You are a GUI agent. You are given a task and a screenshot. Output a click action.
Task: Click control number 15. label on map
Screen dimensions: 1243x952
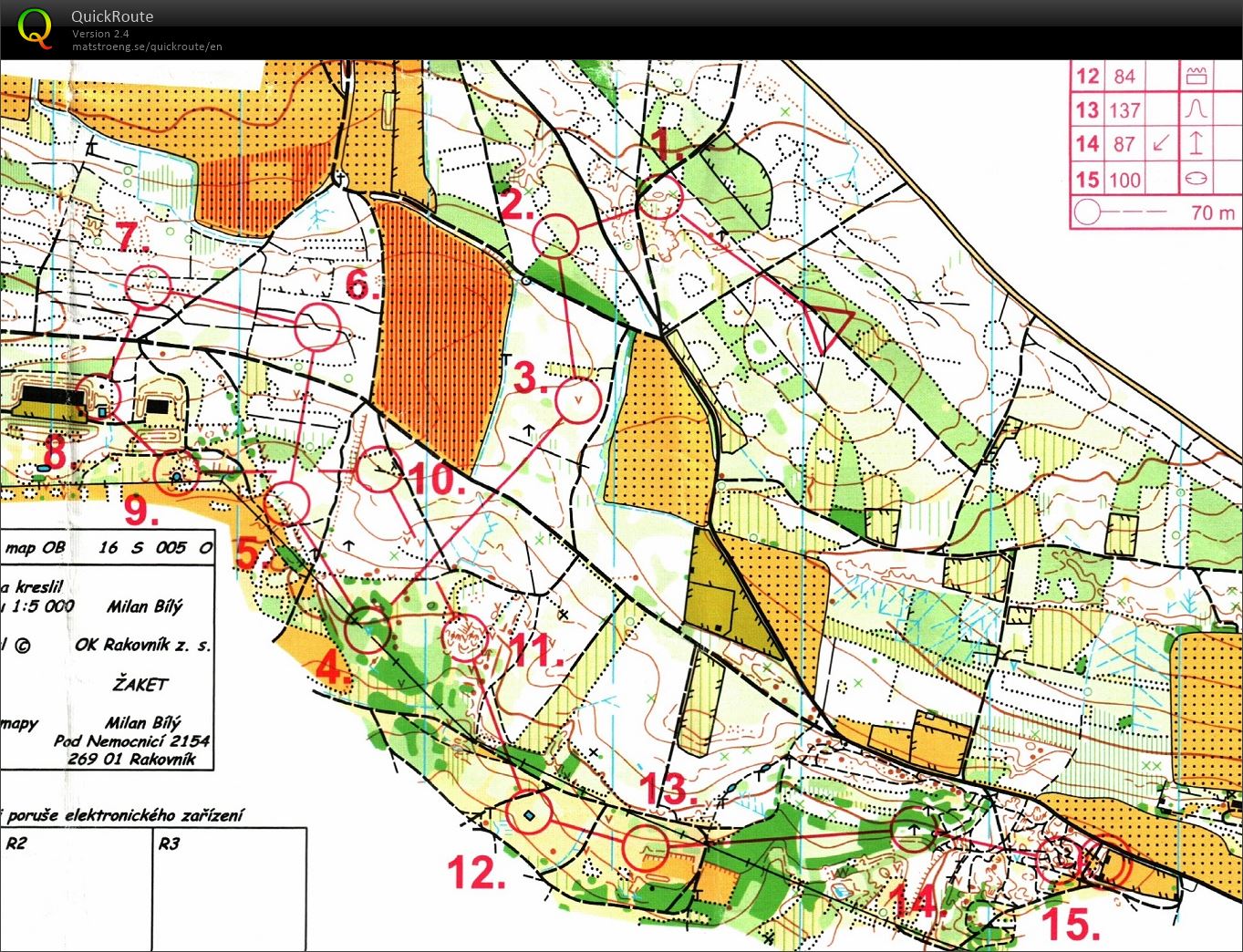[x=1070, y=924]
